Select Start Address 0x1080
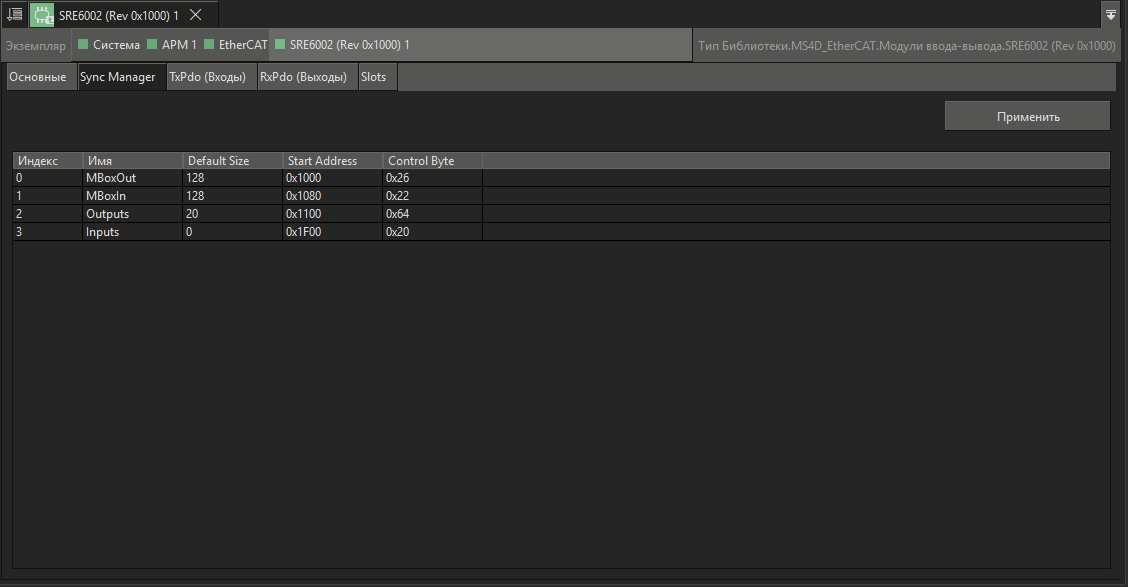The image size is (1128, 587). pyautogui.click(x=332, y=196)
